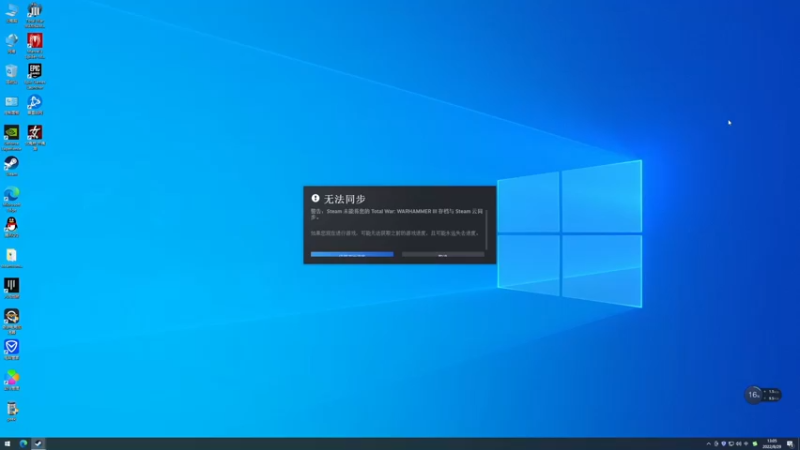800x450 pixels.
Task: Click the warning exclamation icon in dialog title
Action: click(315, 198)
